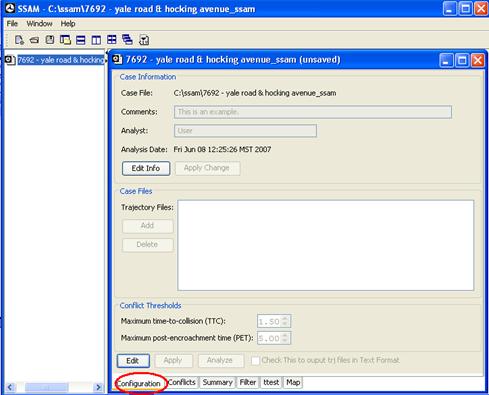Screen dimensions: 489x395
Task: Click the Add trajectory file button
Action: pos(147,226)
